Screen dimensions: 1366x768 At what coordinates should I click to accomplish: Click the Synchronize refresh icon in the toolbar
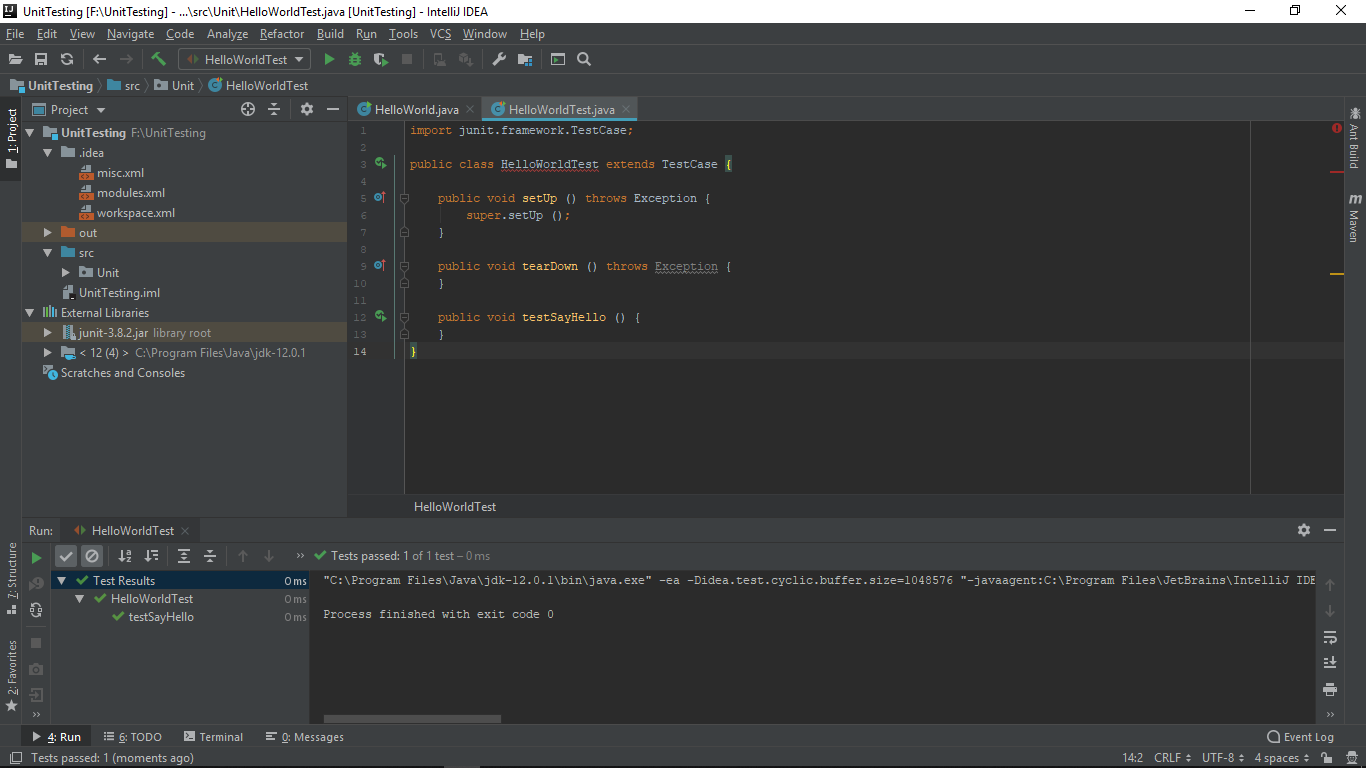[x=67, y=60]
